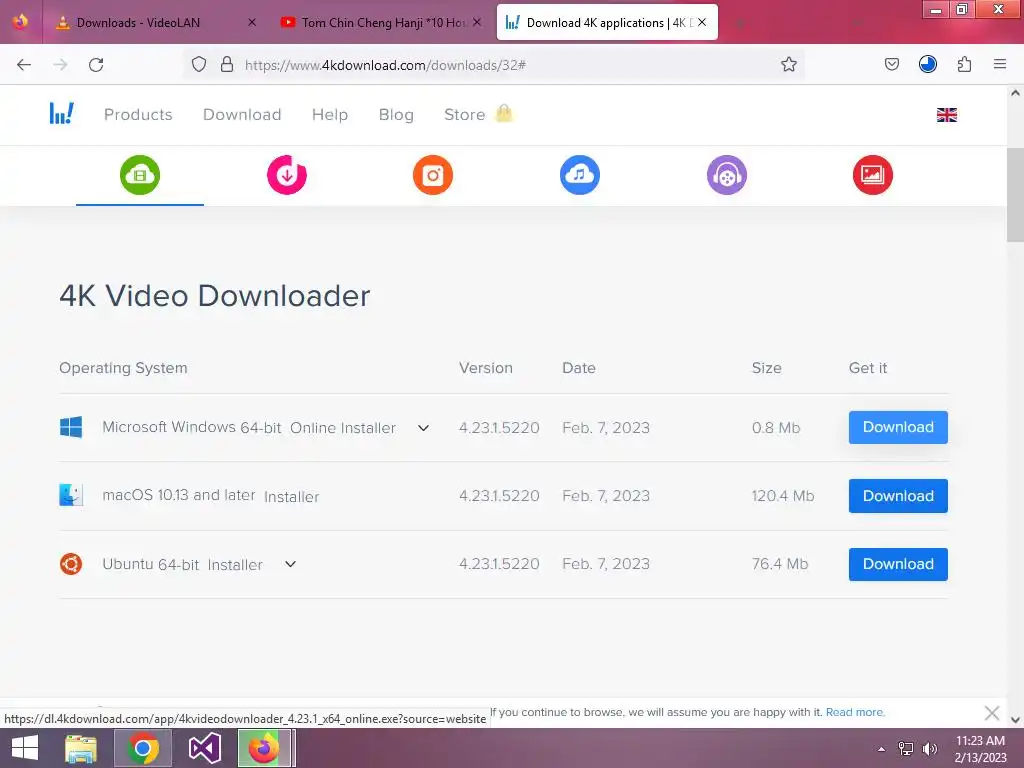Save page to Pocket icon
Image resolution: width=1024 pixels, height=768 pixels.
[x=892, y=64]
